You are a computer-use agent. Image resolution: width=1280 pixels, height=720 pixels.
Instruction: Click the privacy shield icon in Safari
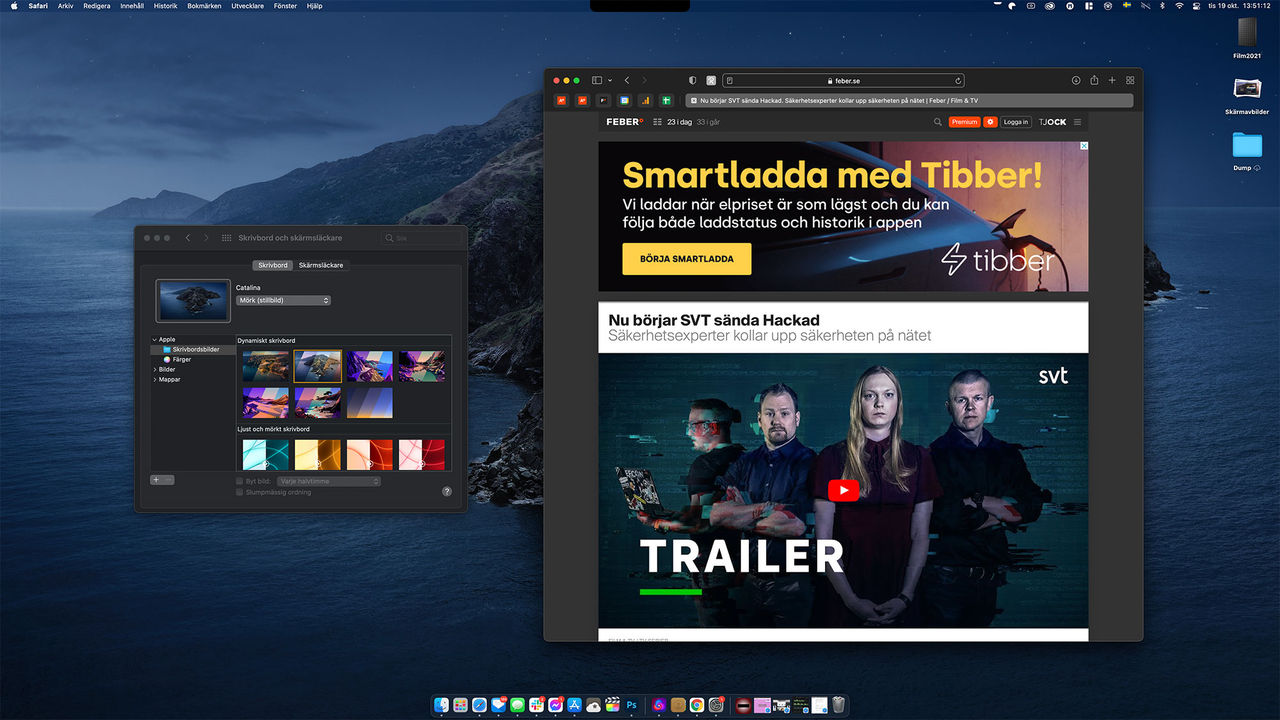693,80
